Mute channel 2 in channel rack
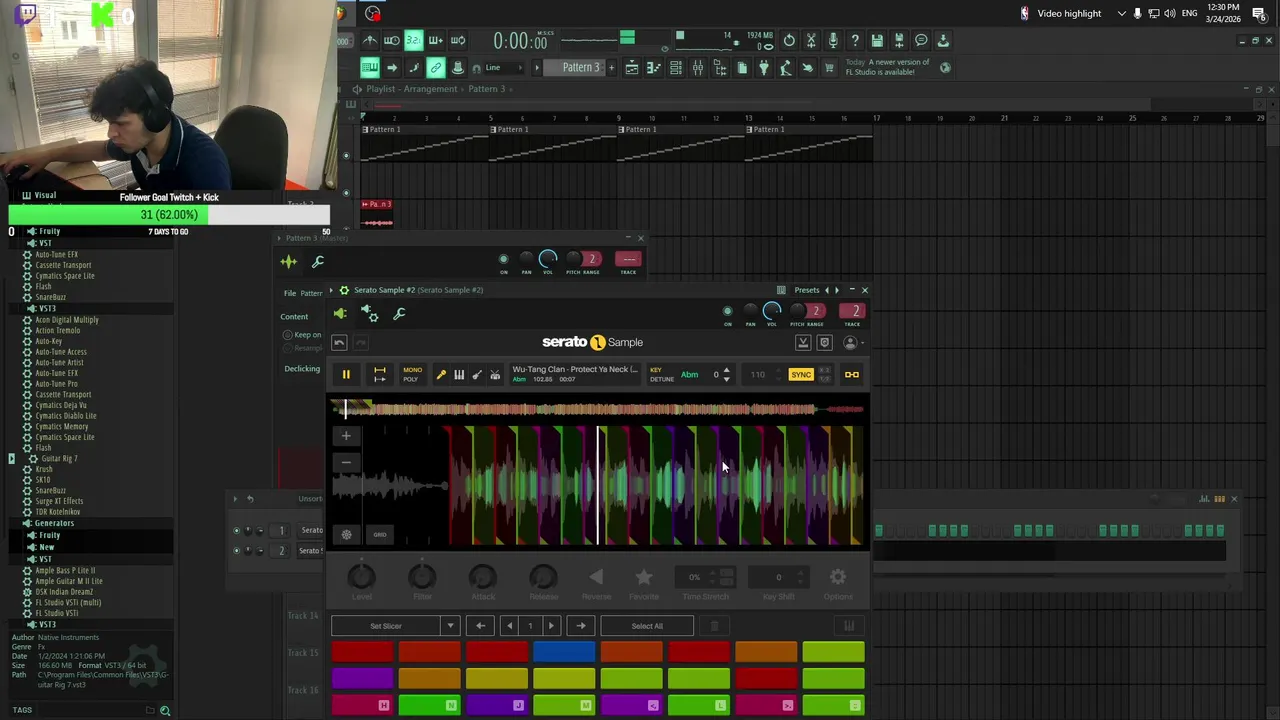1280x720 pixels. click(x=236, y=551)
